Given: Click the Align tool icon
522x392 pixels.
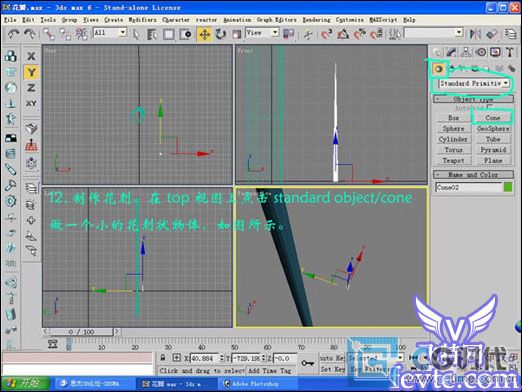Looking at the screenshot, I should pyautogui.click(x=492, y=34).
